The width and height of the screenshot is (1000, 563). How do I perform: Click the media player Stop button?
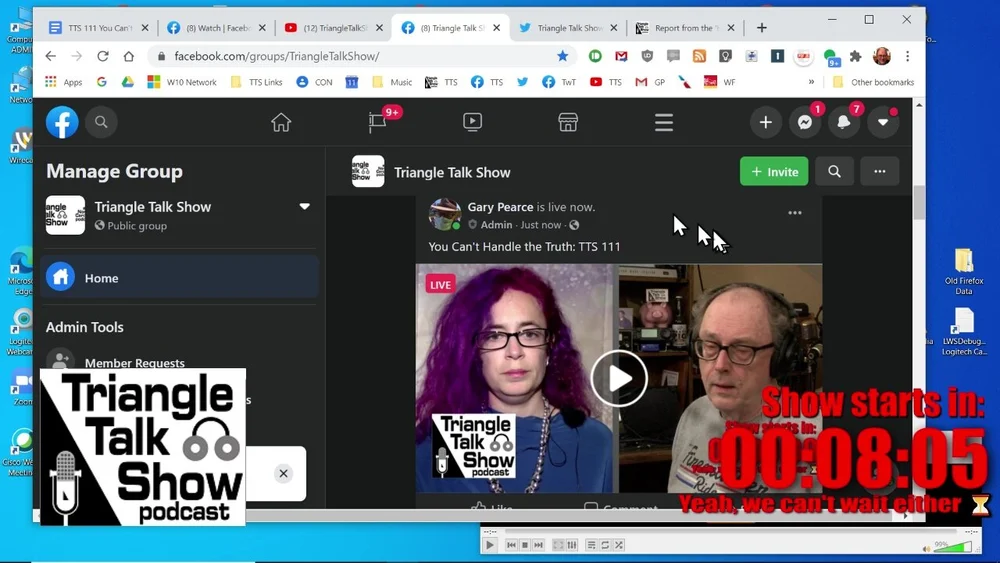(x=524, y=545)
